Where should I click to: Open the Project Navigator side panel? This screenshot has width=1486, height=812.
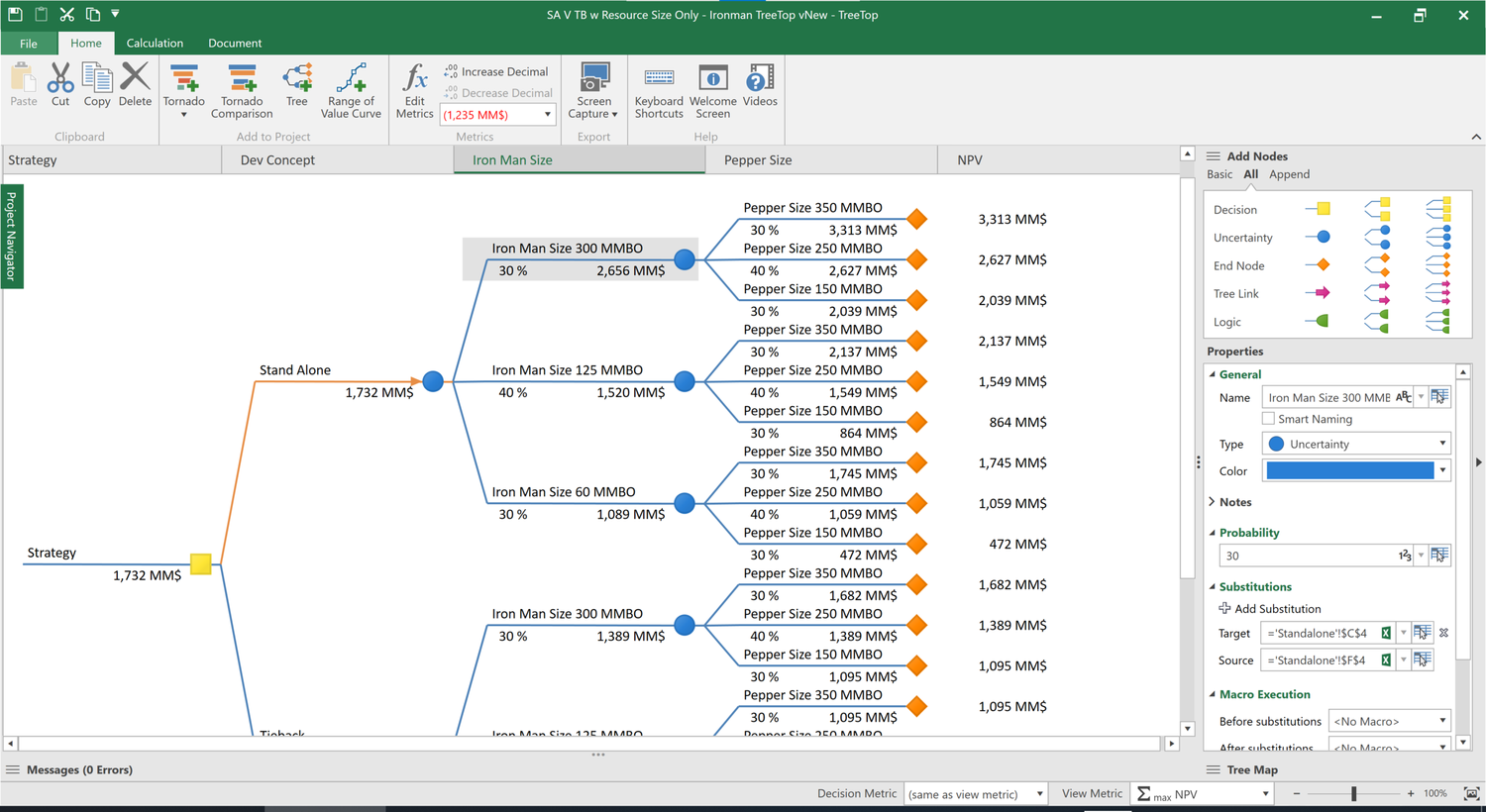tap(12, 236)
